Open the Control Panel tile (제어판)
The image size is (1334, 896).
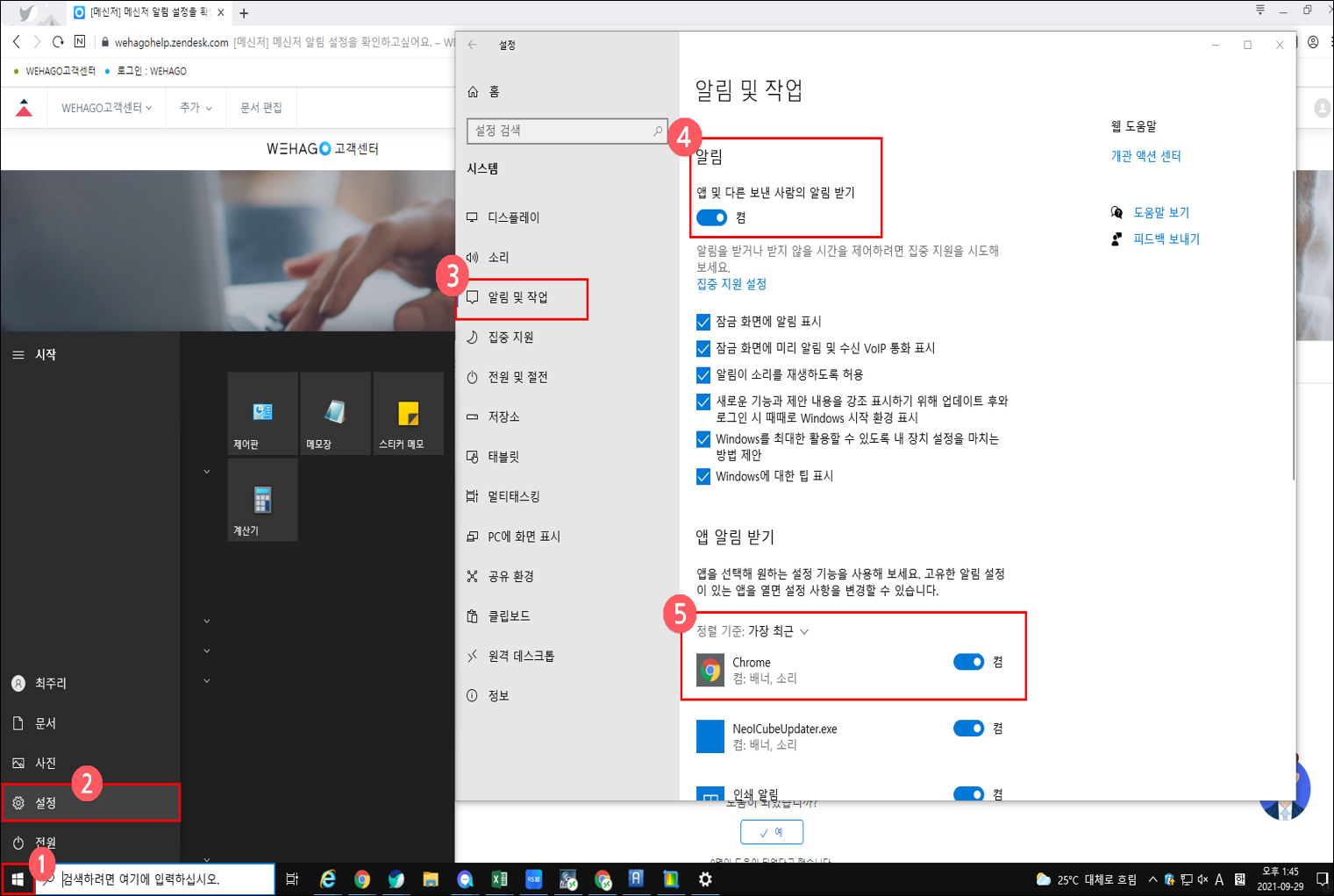pyautogui.click(x=262, y=414)
